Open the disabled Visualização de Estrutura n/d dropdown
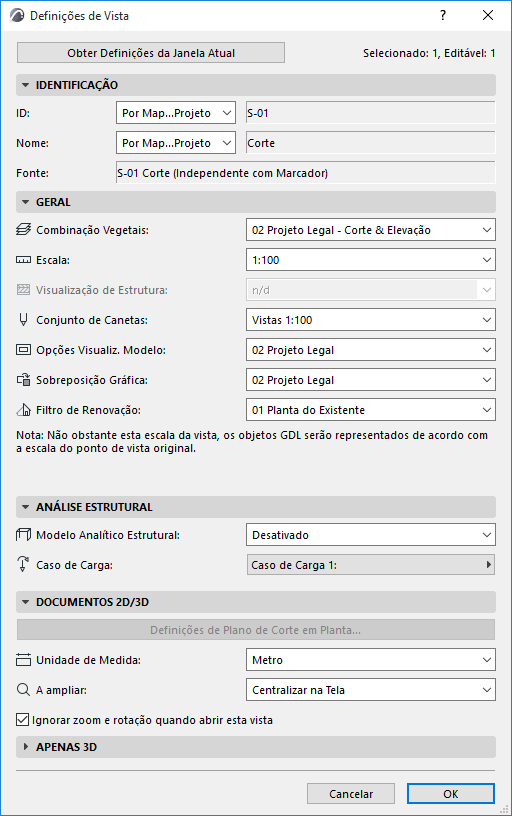512x816 pixels. pyautogui.click(x=370, y=290)
